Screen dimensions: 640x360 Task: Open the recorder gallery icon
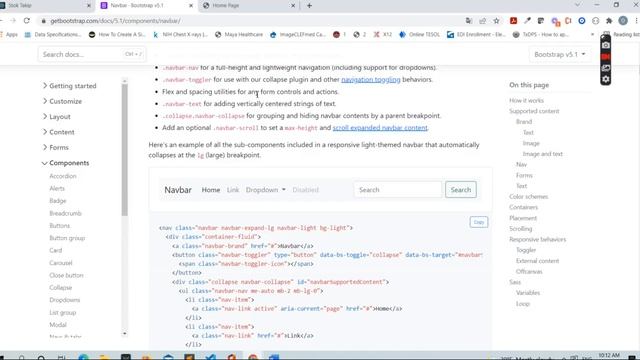pyautogui.click(x=606, y=68)
